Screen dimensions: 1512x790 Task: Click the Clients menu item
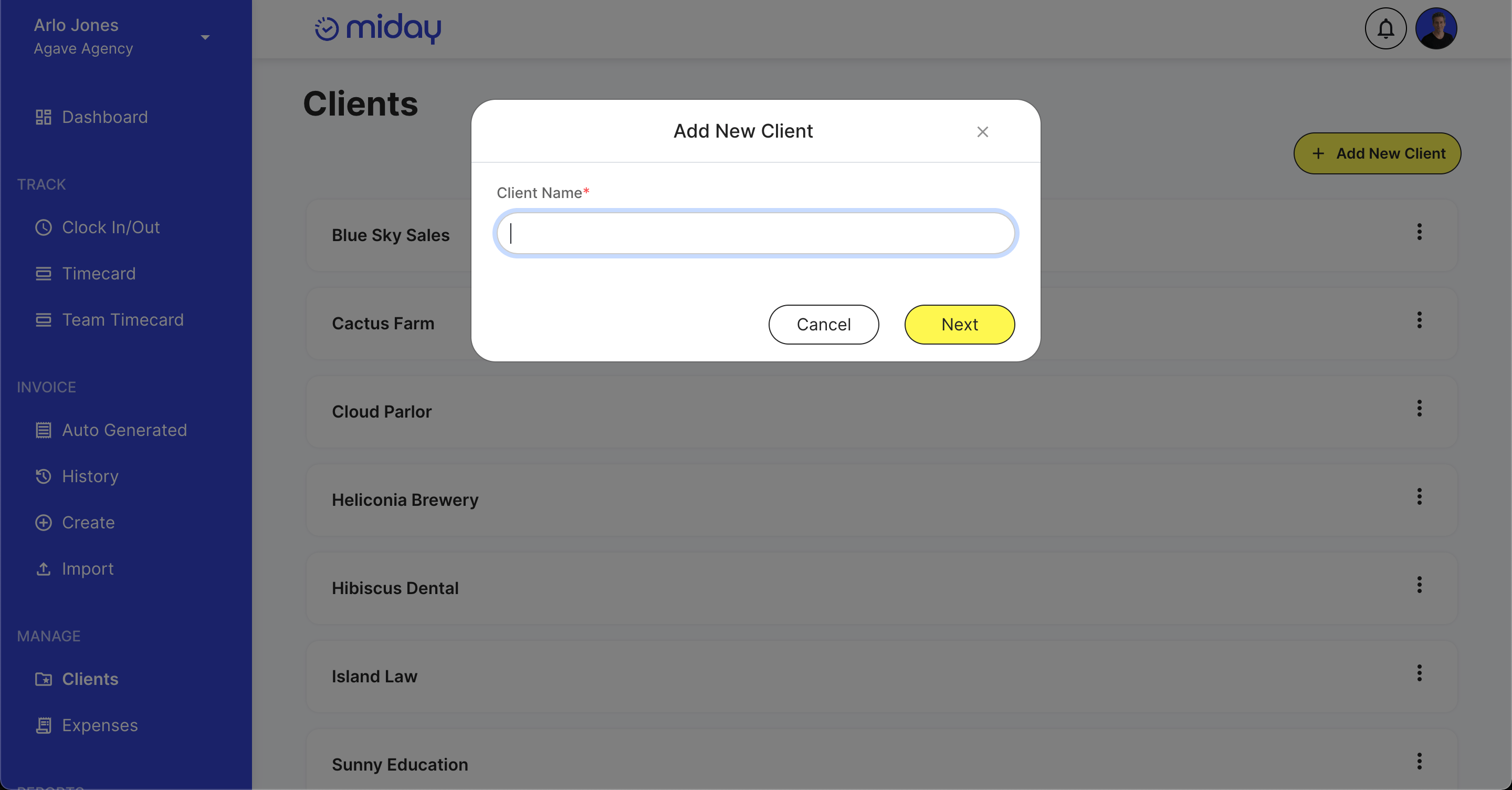(x=90, y=679)
